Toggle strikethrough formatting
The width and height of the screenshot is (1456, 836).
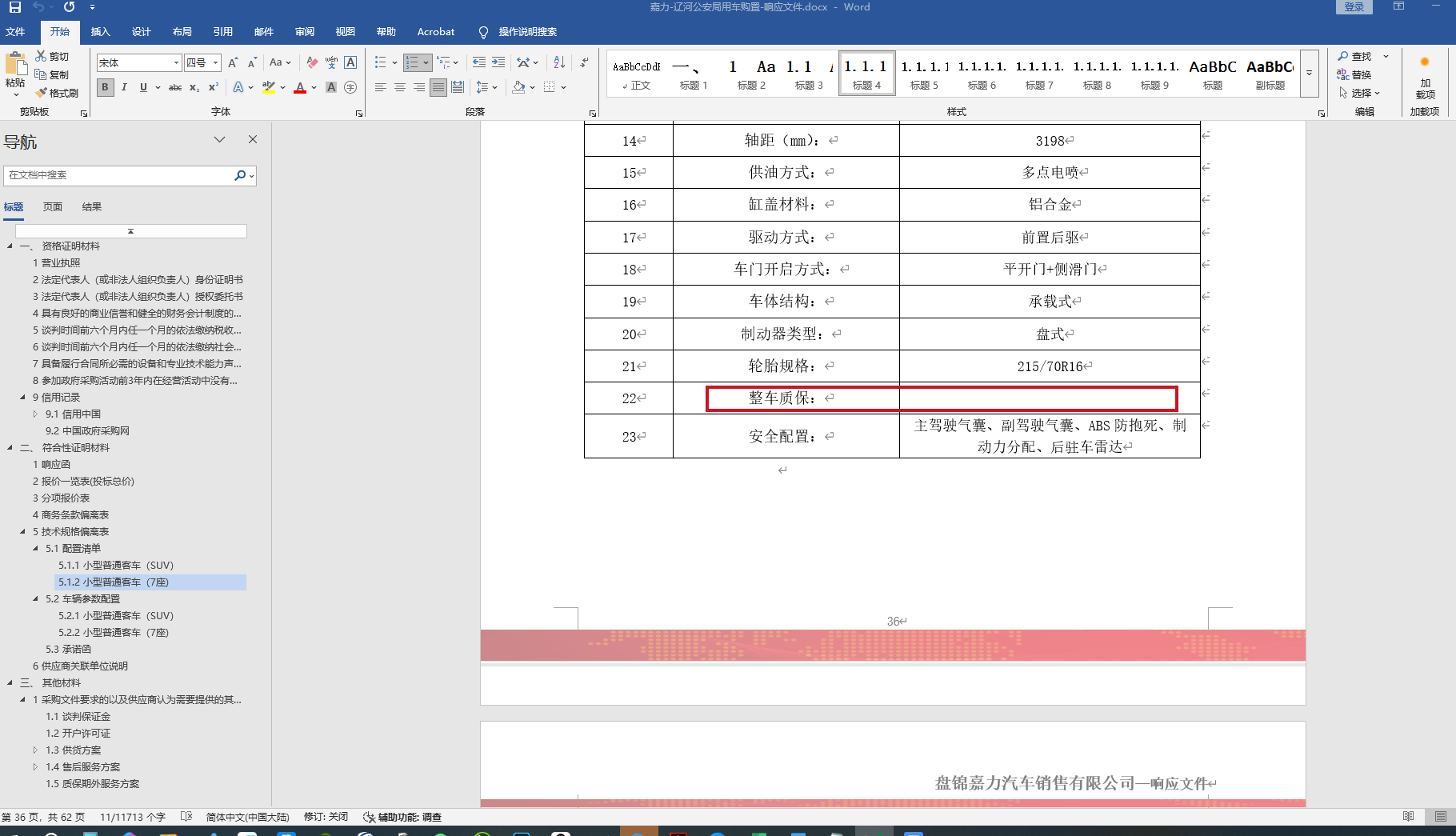175,87
